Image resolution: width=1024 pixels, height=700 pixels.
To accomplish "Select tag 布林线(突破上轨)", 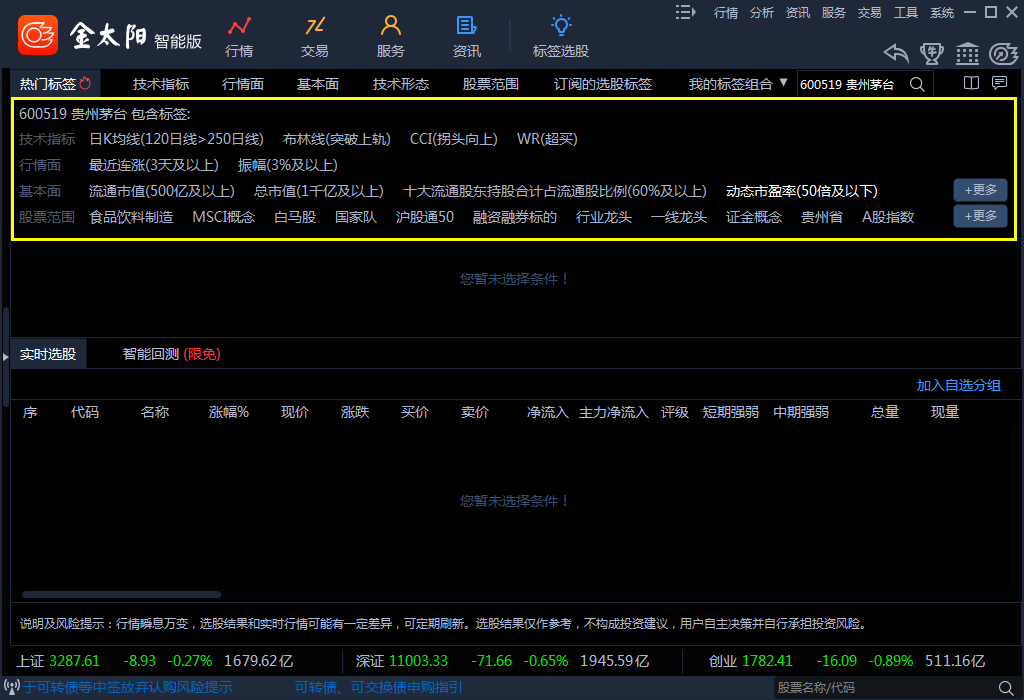I will click(x=336, y=139).
